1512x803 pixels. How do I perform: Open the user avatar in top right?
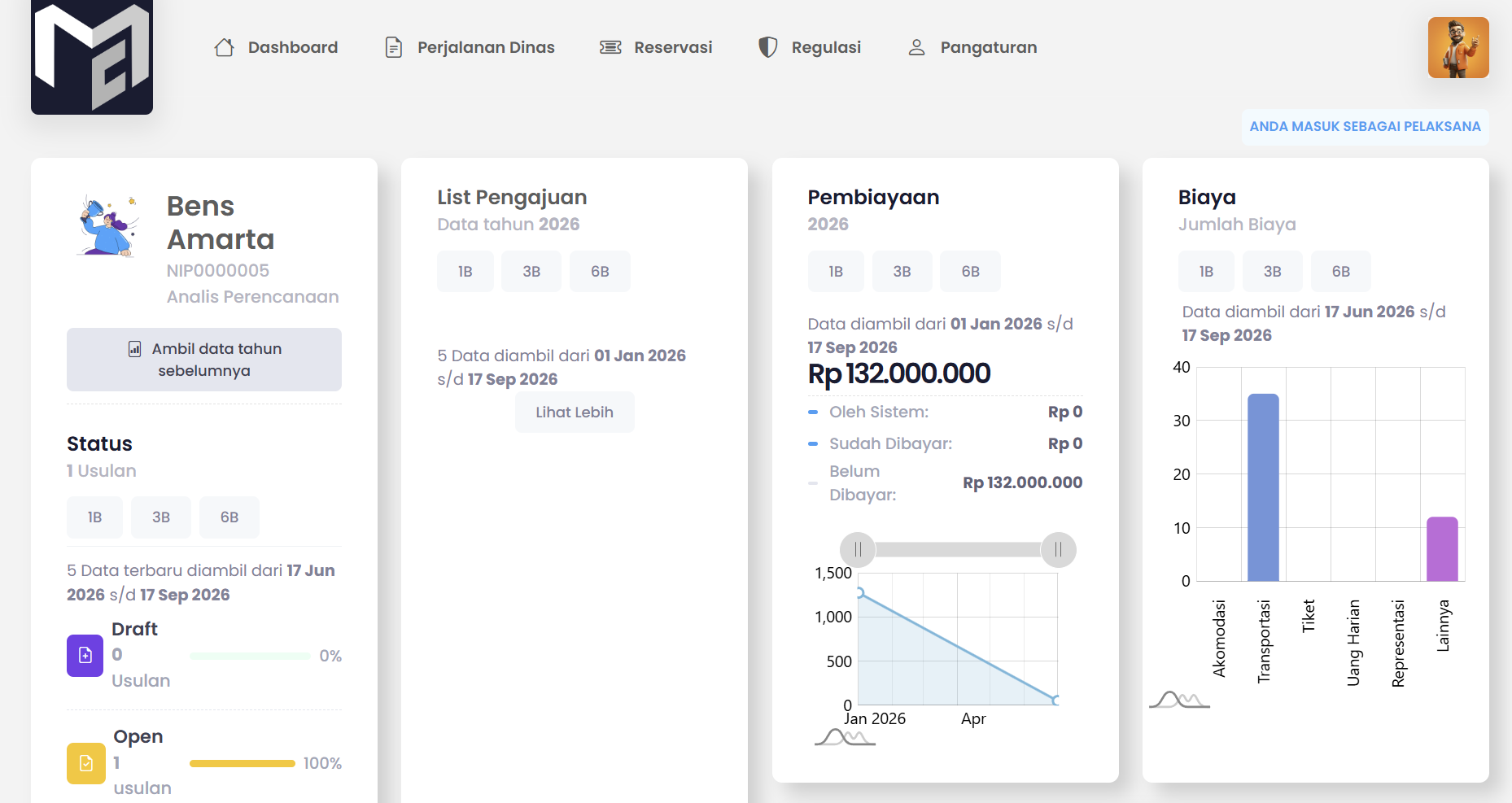(1458, 47)
